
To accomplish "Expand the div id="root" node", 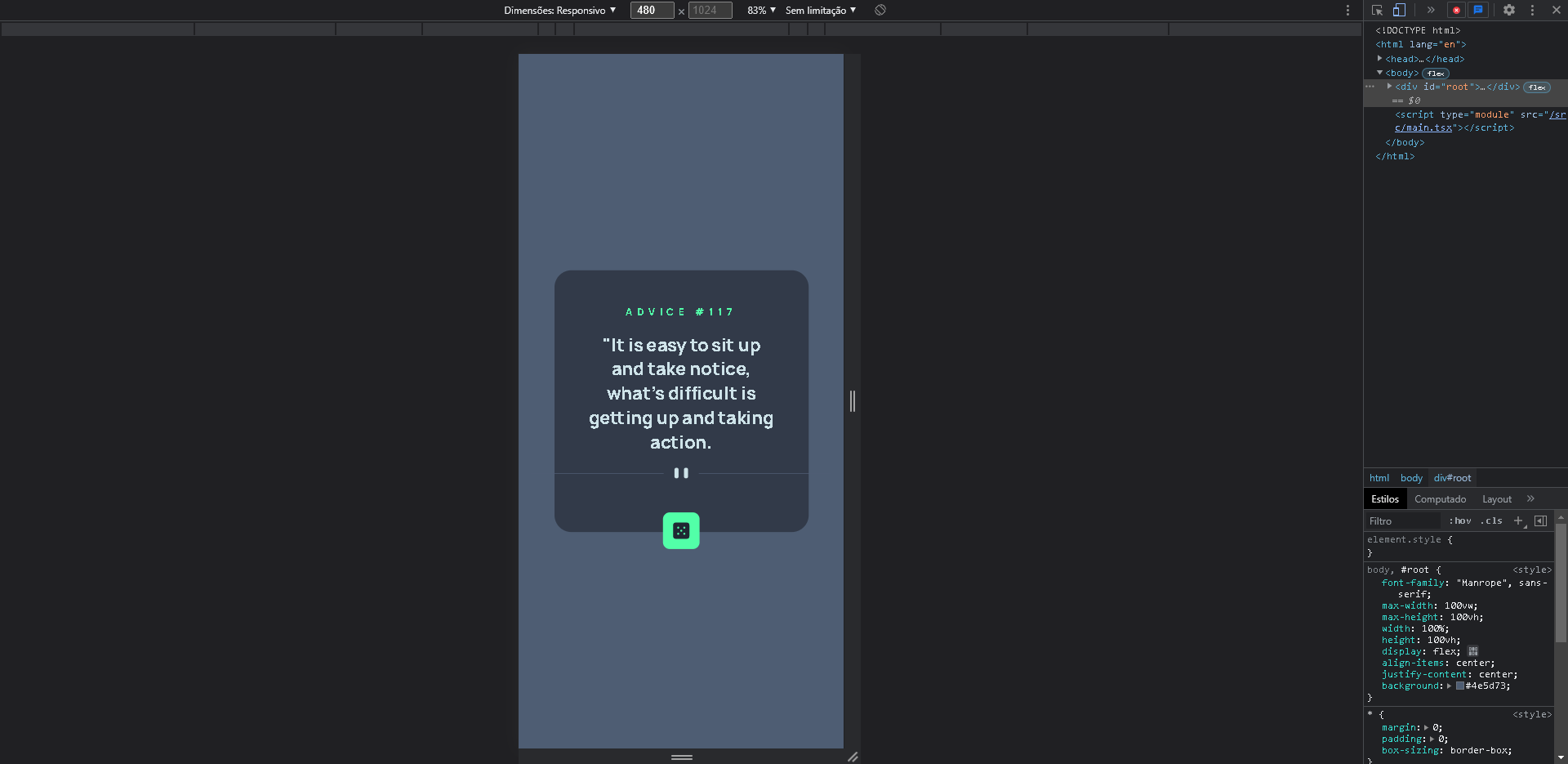I will tap(1389, 87).
